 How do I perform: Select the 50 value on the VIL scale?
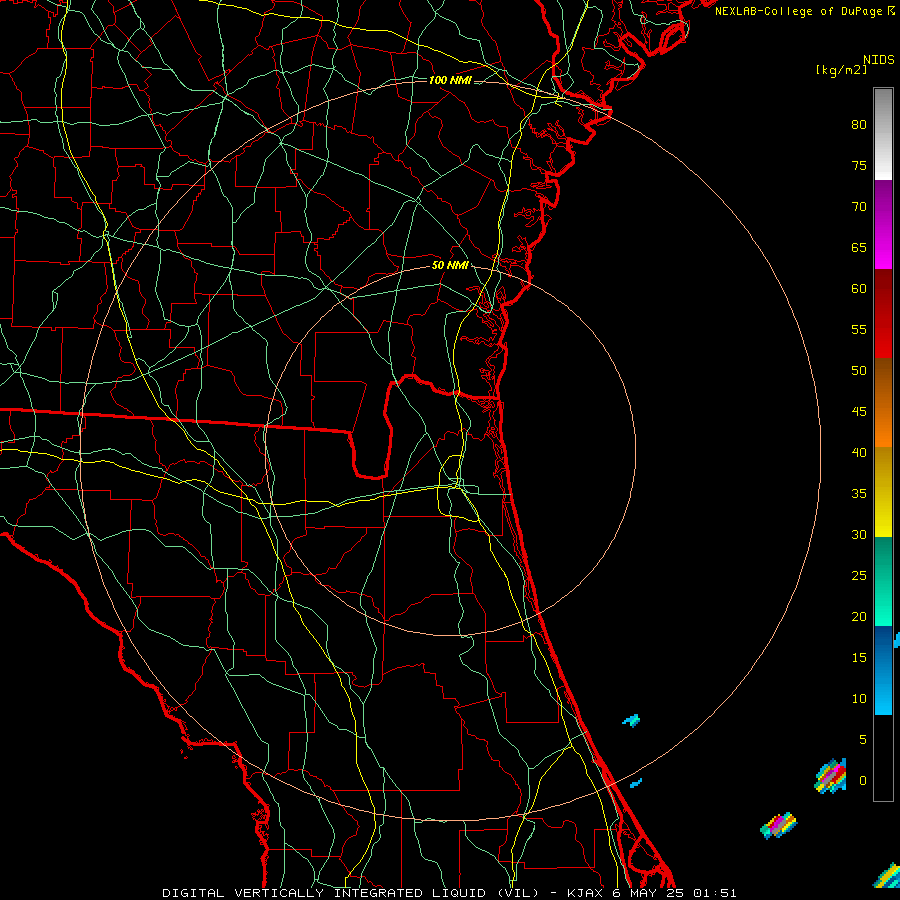point(859,371)
